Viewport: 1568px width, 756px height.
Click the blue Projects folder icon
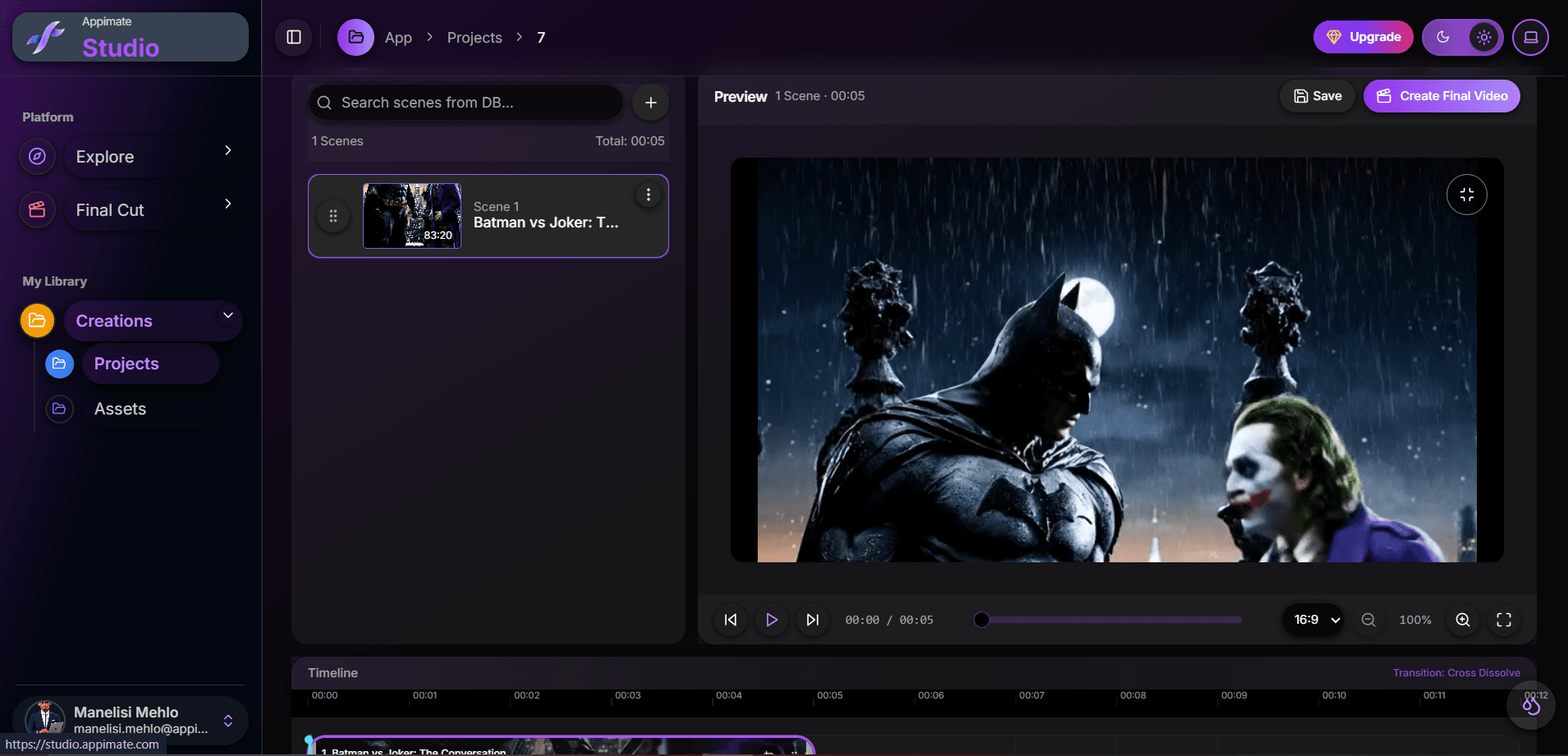click(x=59, y=364)
